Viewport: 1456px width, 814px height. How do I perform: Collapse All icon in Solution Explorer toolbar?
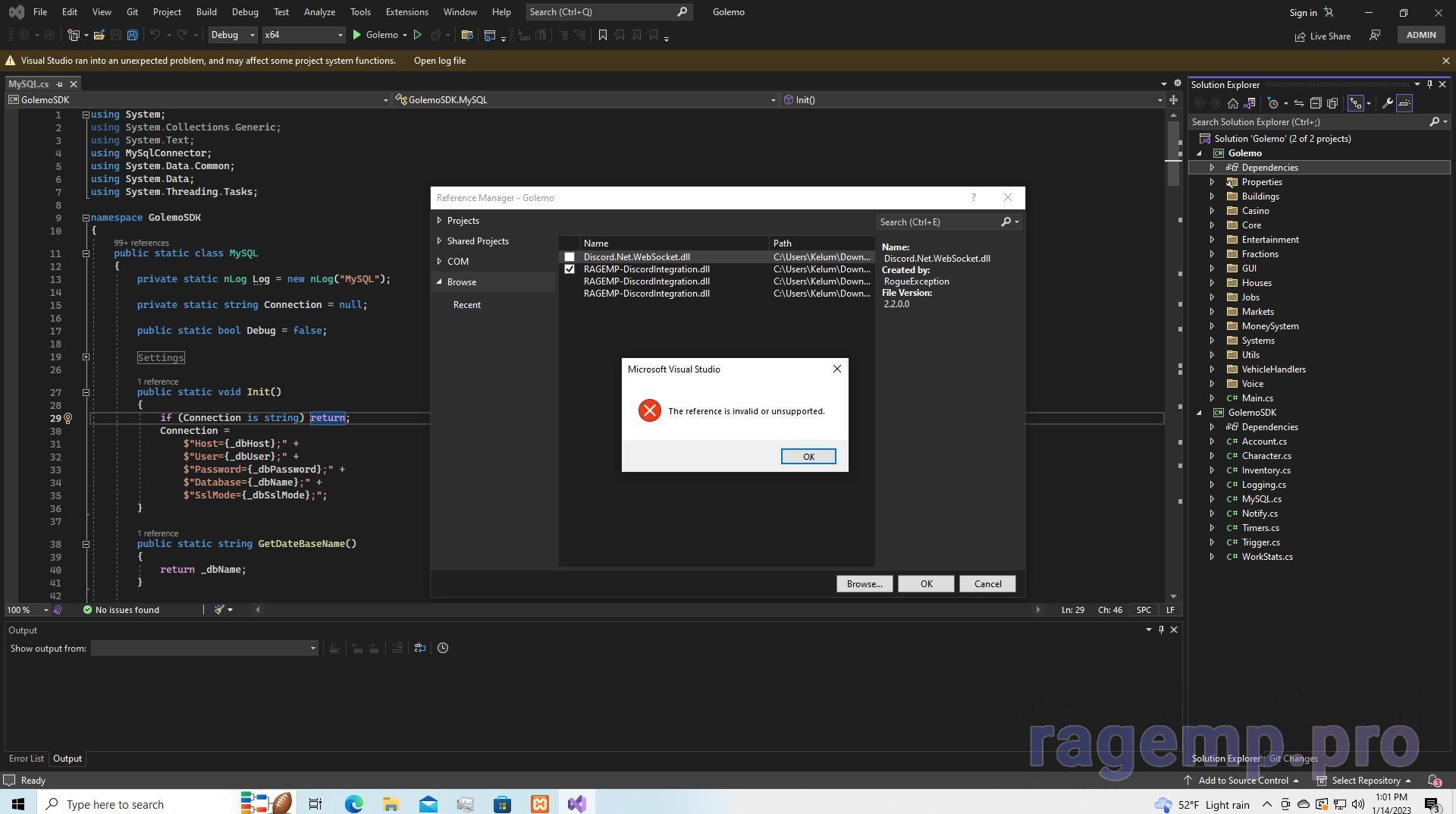point(1316,103)
